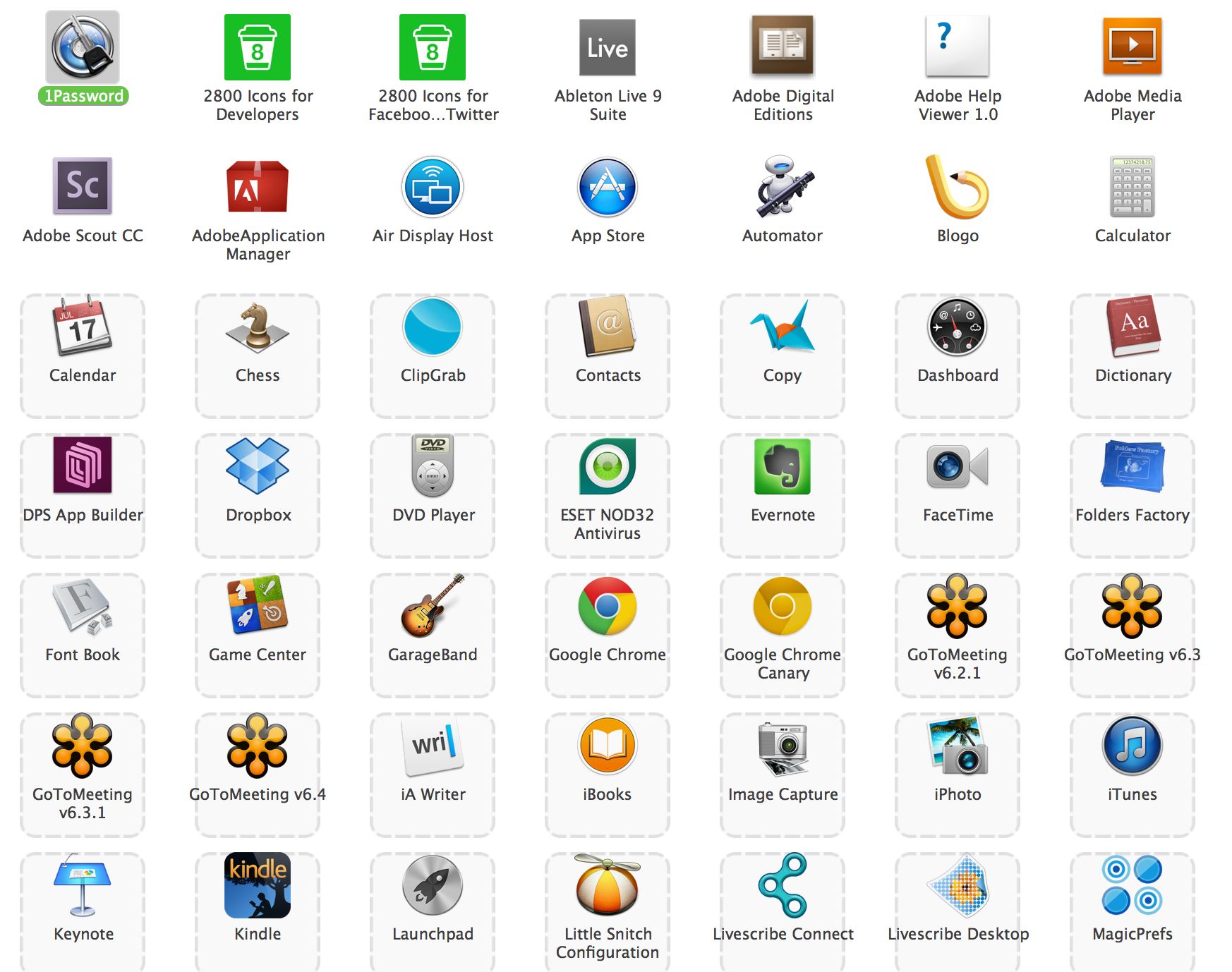This screenshot has width=1232, height=972.
Task: Select the ESET NOD32 Antivirus icon
Action: [x=608, y=466]
